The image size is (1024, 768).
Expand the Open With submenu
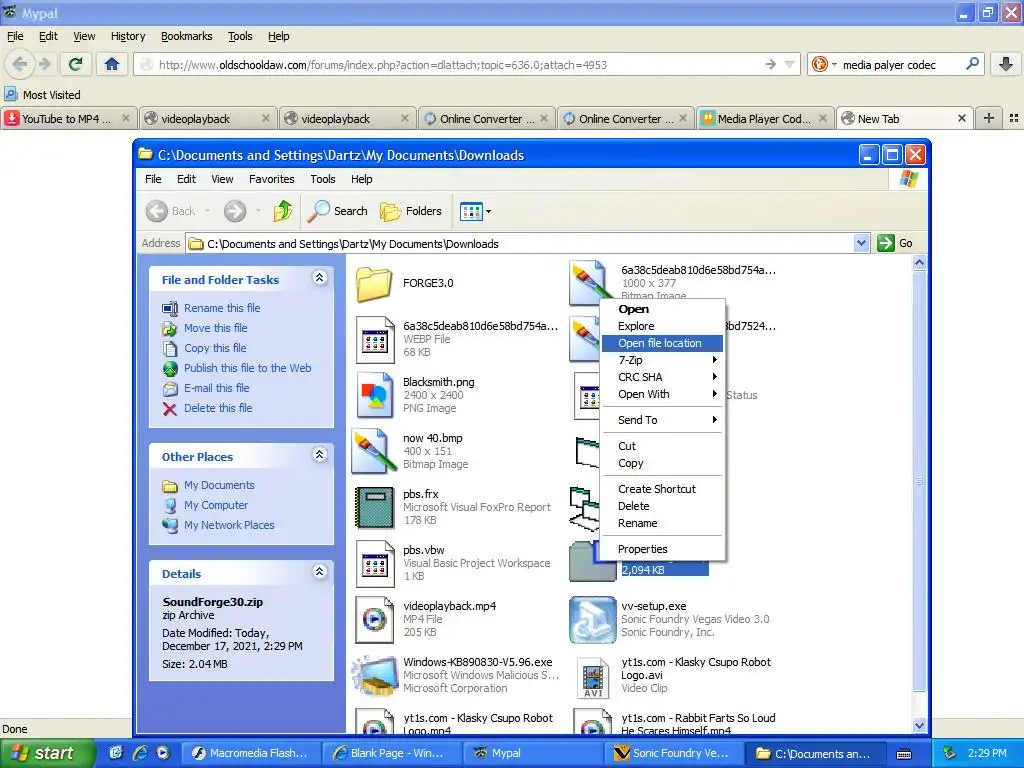point(662,394)
